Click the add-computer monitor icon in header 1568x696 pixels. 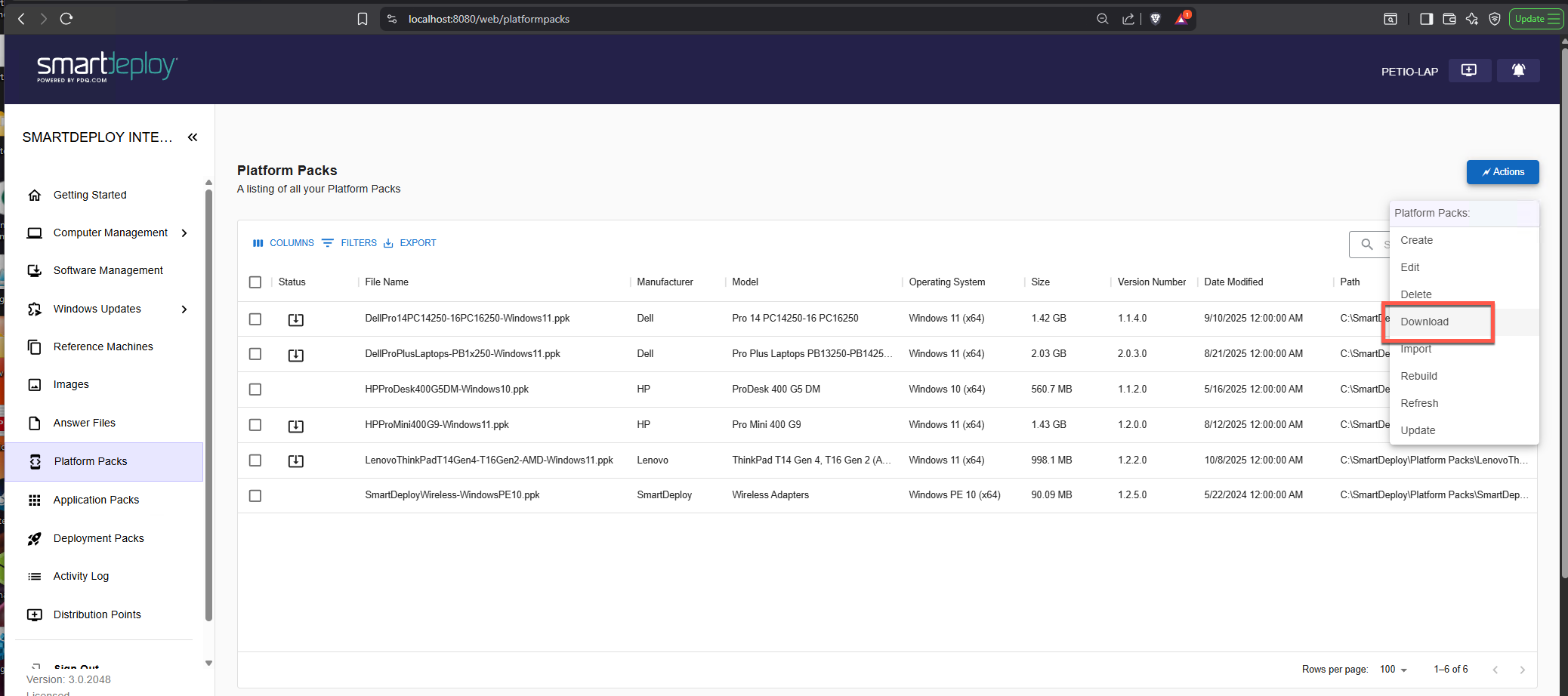1469,70
